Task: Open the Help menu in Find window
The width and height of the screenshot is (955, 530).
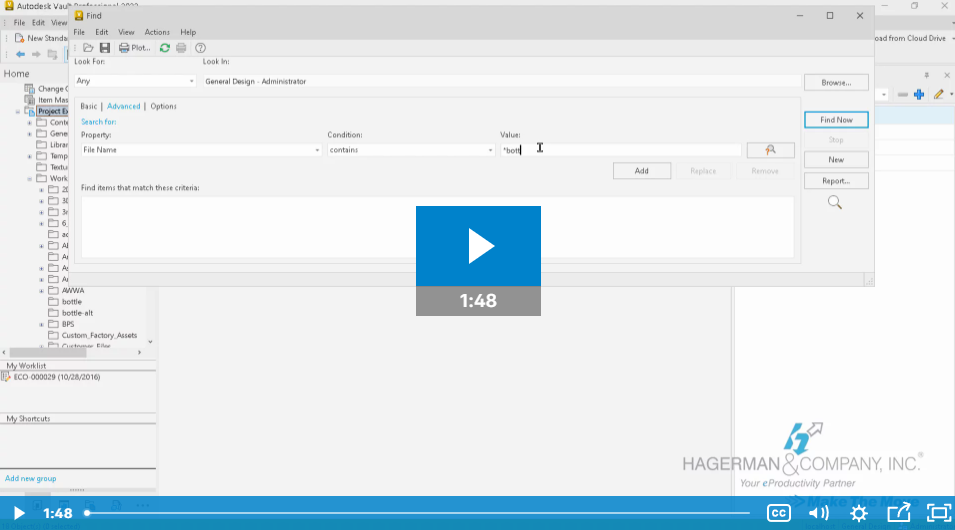Action: 188,32
